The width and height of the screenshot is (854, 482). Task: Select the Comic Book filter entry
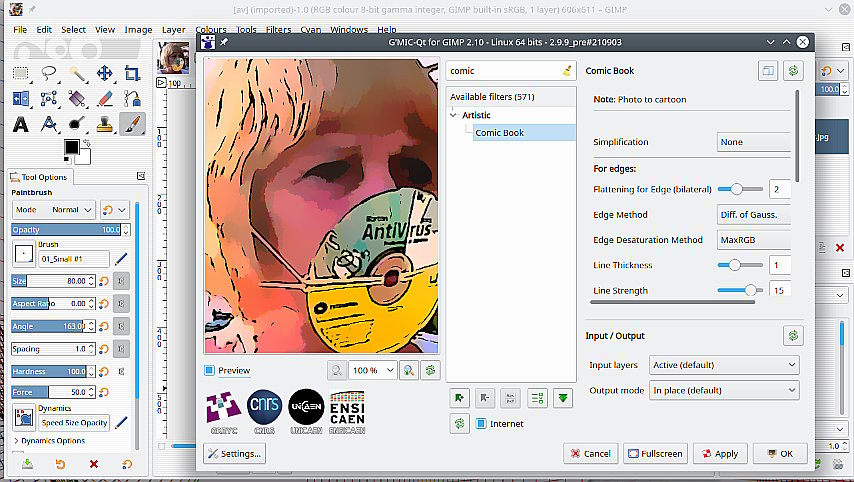[499, 133]
